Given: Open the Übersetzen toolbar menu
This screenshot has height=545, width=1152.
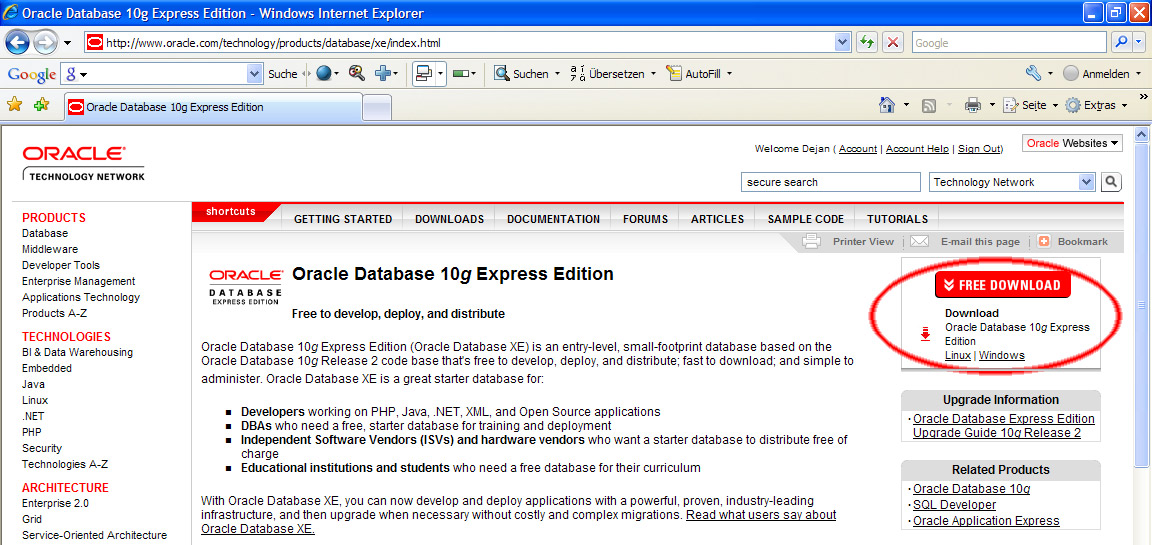Looking at the screenshot, I should click(x=611, y=73).
